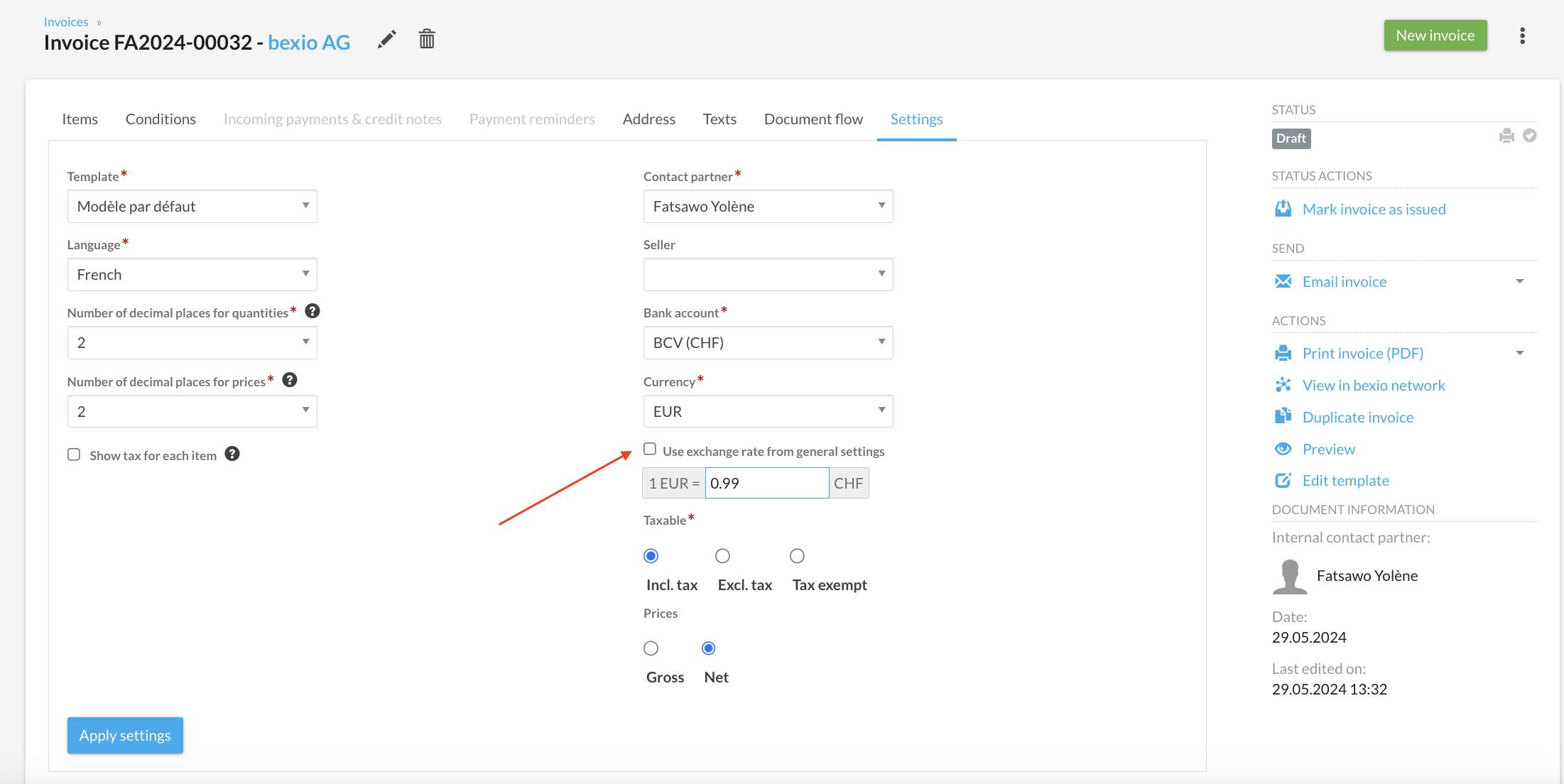This screenshot has height=784, width=1564.
Task: Click the eye Preview icon
Action: coord(1283,449)
